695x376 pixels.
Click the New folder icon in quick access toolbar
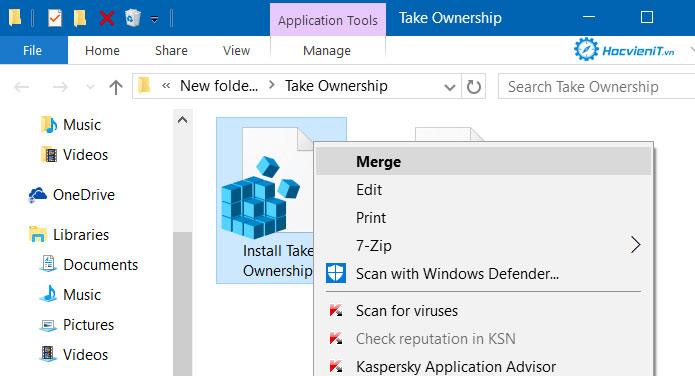(80, 18)
